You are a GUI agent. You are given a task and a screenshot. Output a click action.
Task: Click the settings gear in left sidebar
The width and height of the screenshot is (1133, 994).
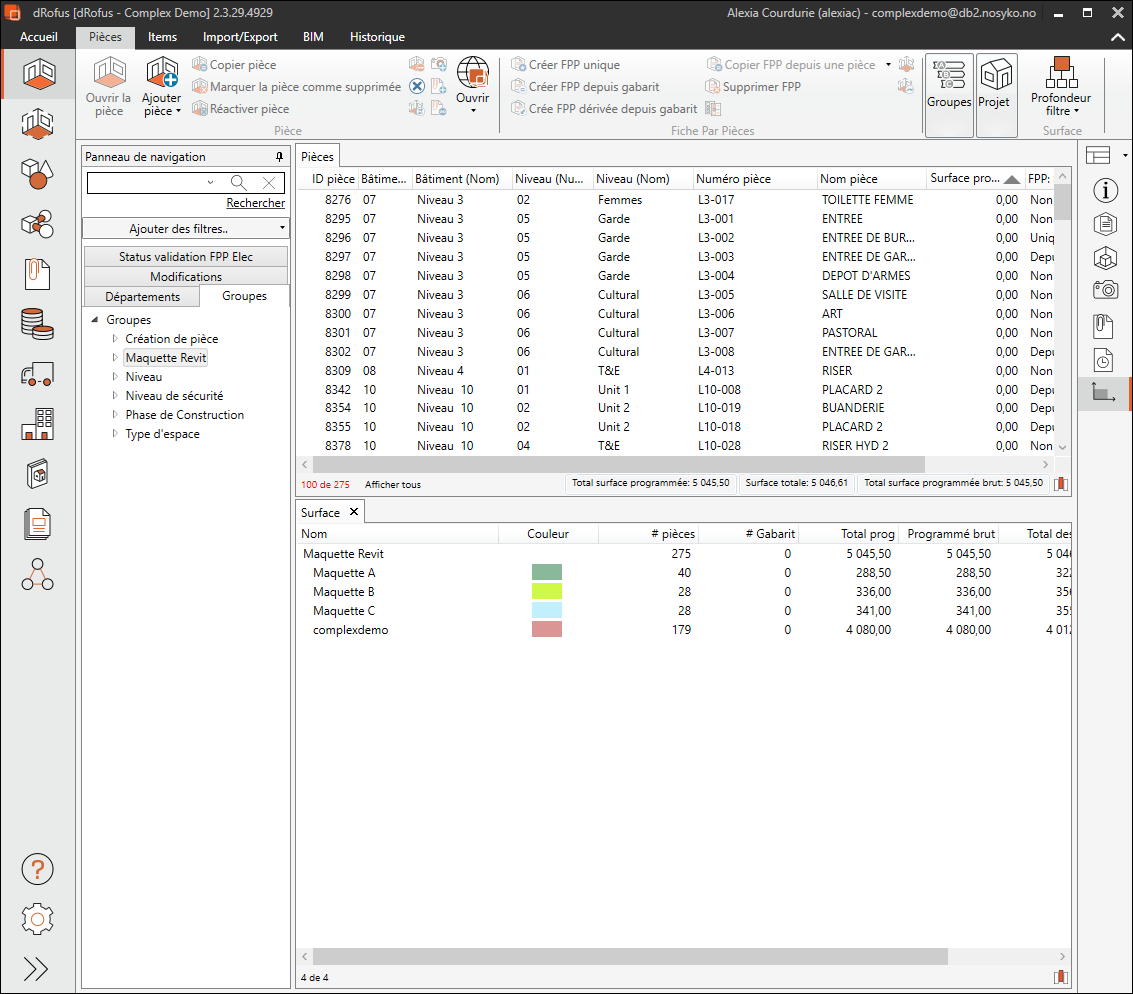click(x=37, y=918)
